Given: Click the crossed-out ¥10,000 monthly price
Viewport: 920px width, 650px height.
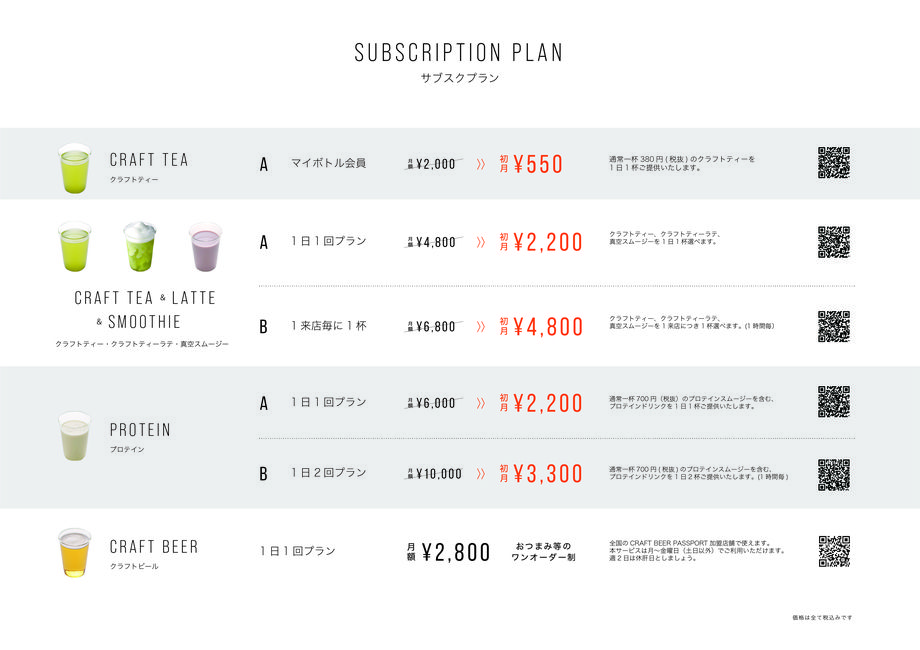Looking at the screenshot, I should [434, 473].
